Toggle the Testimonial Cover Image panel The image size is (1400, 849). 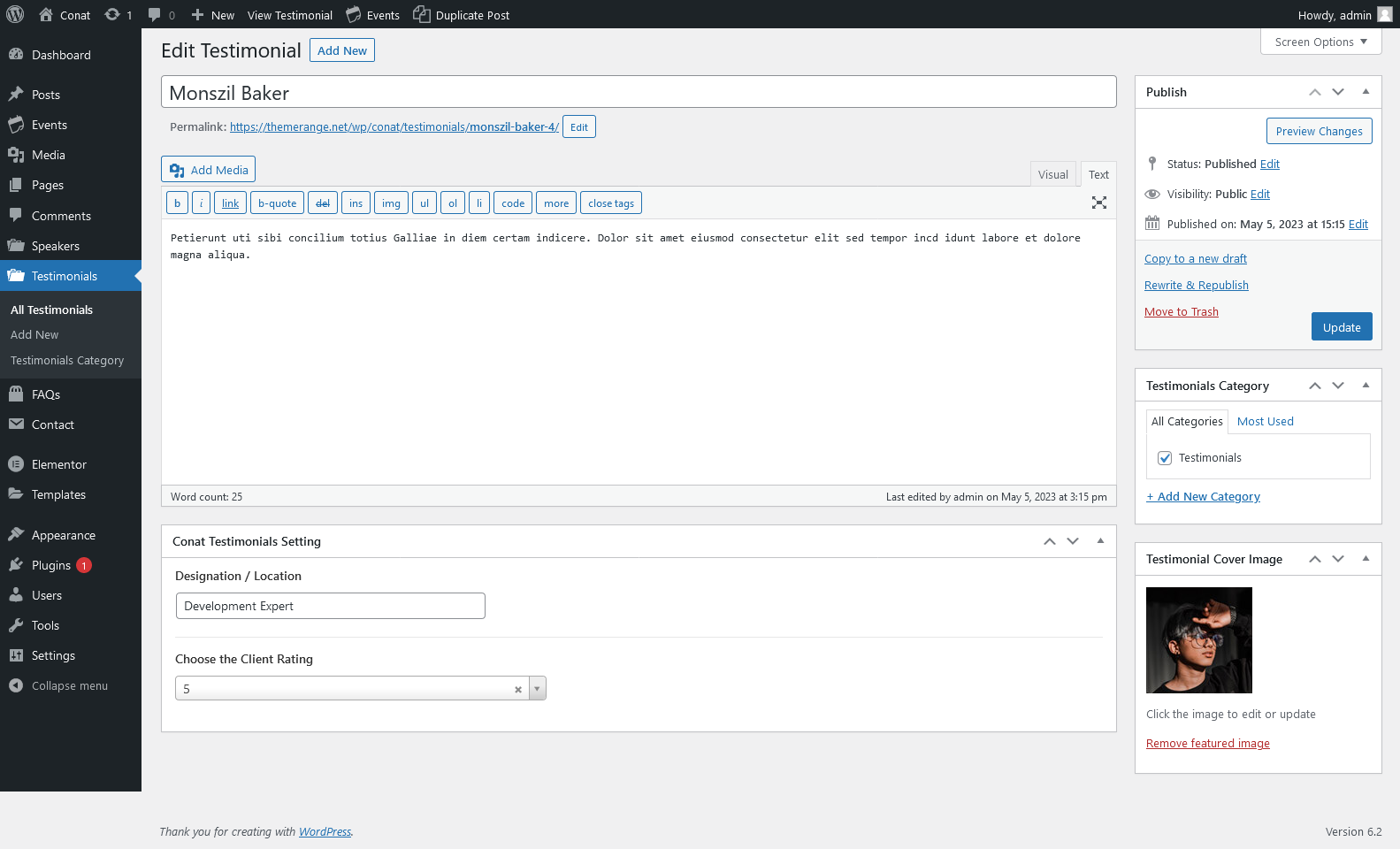click(x=1366, y=559)
